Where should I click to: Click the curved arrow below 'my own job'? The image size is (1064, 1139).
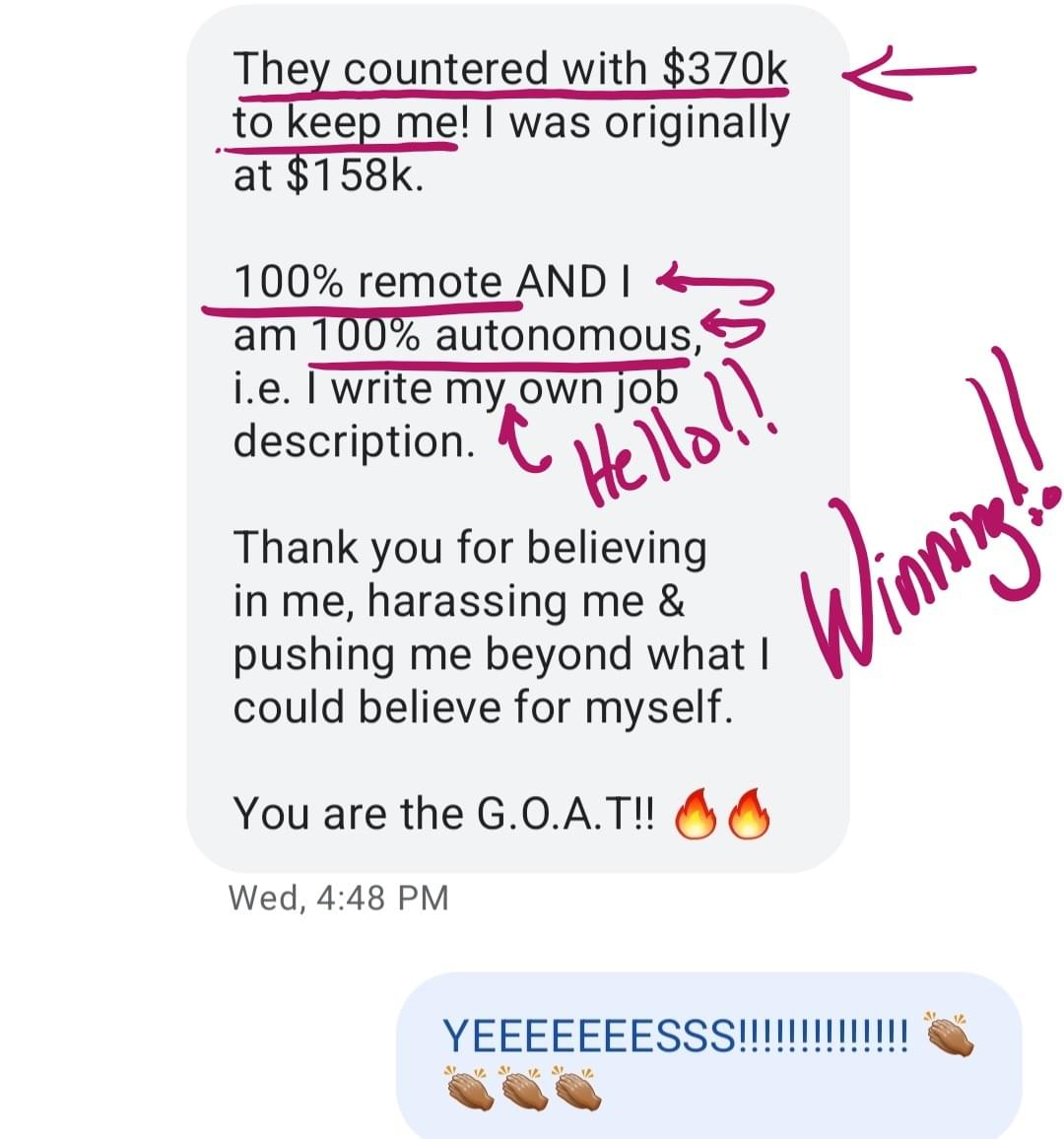tap(523, 439)
